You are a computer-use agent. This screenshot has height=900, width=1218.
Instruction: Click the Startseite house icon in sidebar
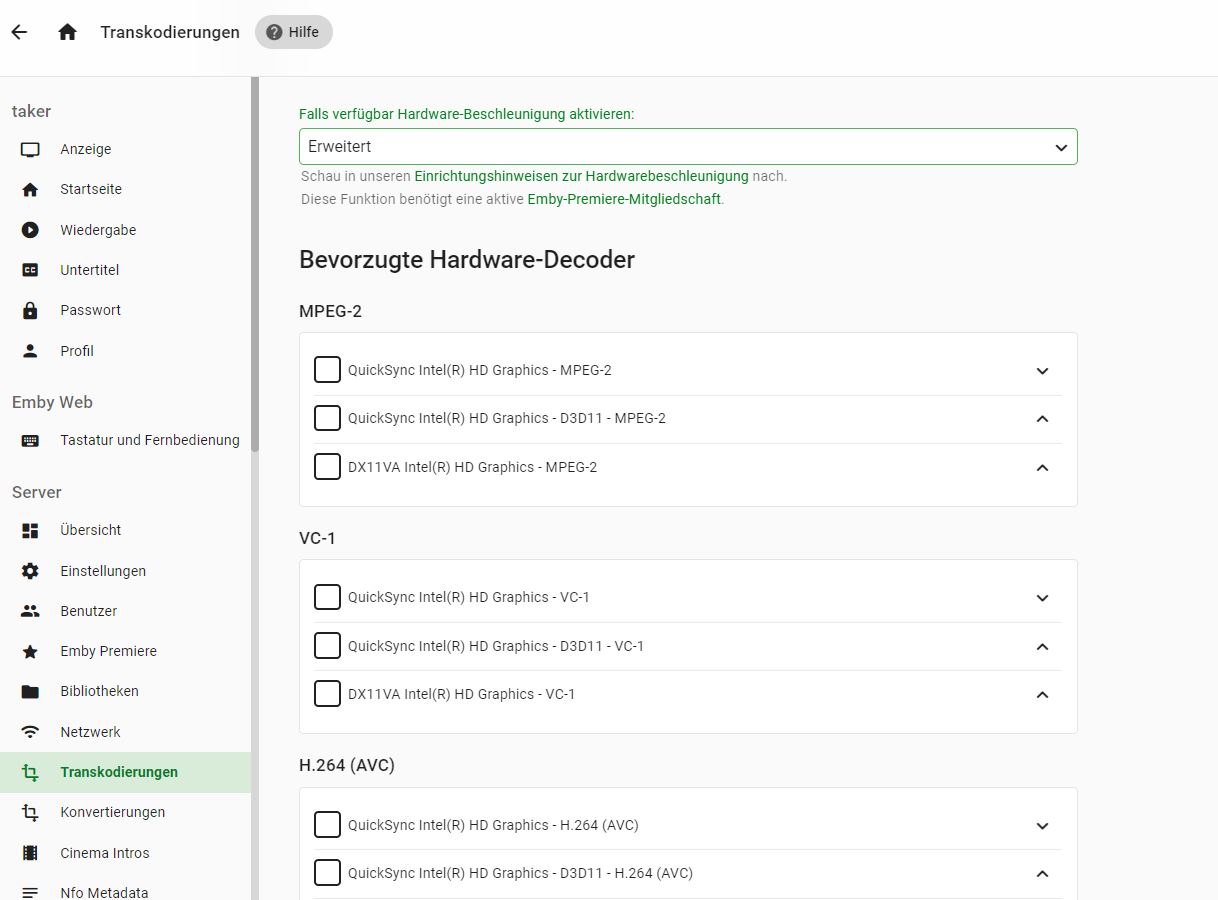tap(30, 189)
